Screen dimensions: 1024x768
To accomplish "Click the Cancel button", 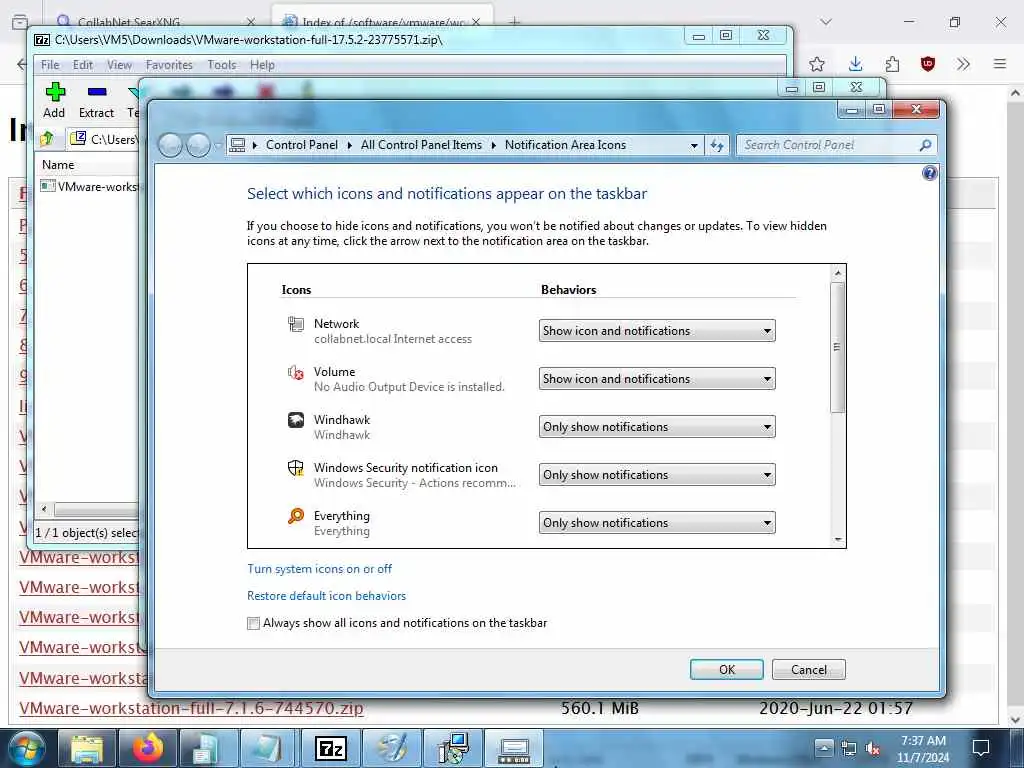I will point(808,669).
